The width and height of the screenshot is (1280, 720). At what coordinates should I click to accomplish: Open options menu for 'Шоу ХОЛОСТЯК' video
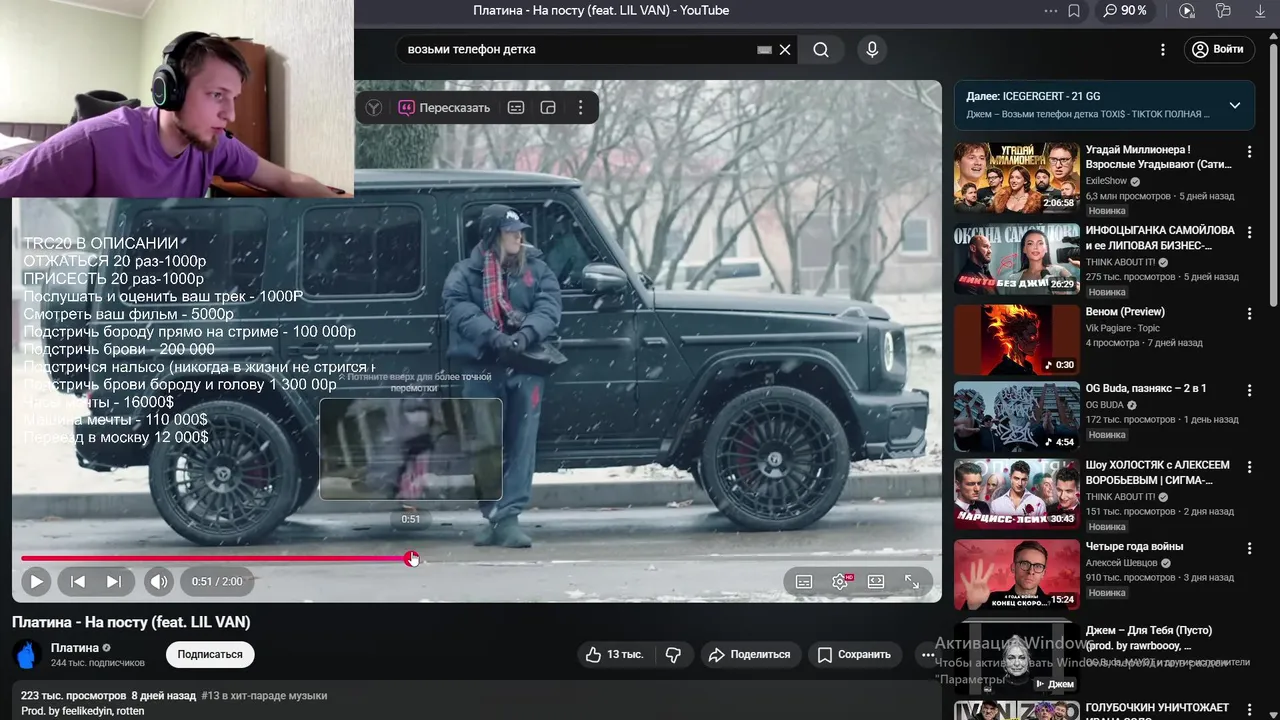(x=1249, y=468)
